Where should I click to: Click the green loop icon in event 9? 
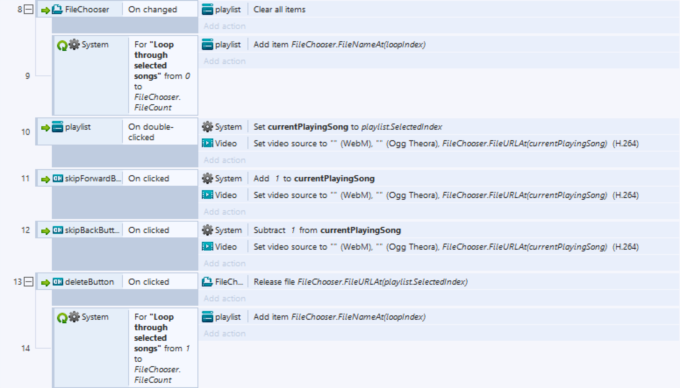pos(62,45)
